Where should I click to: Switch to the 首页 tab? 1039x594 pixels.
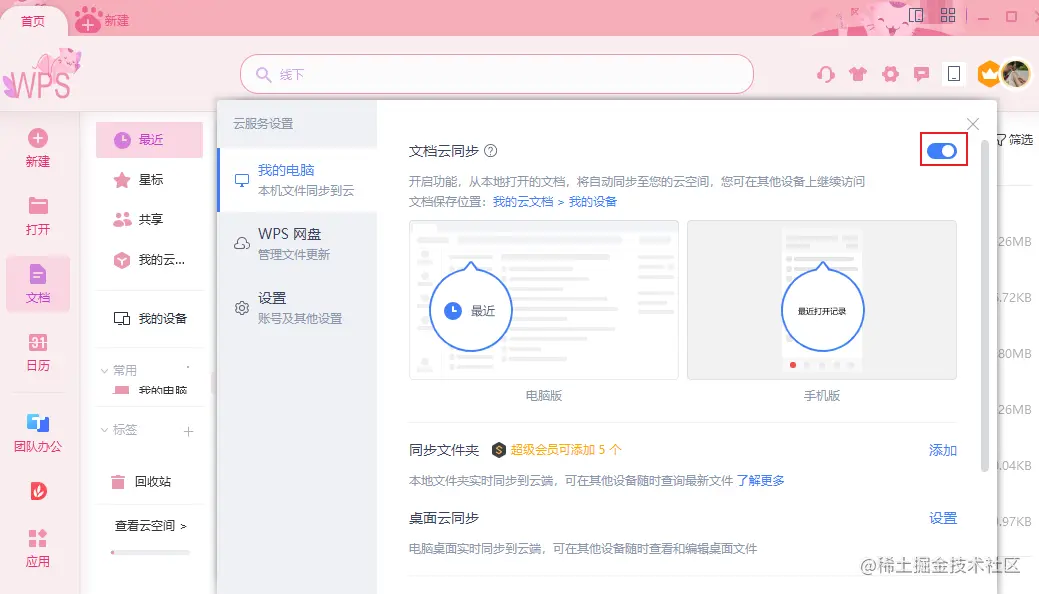click(33, 21)
